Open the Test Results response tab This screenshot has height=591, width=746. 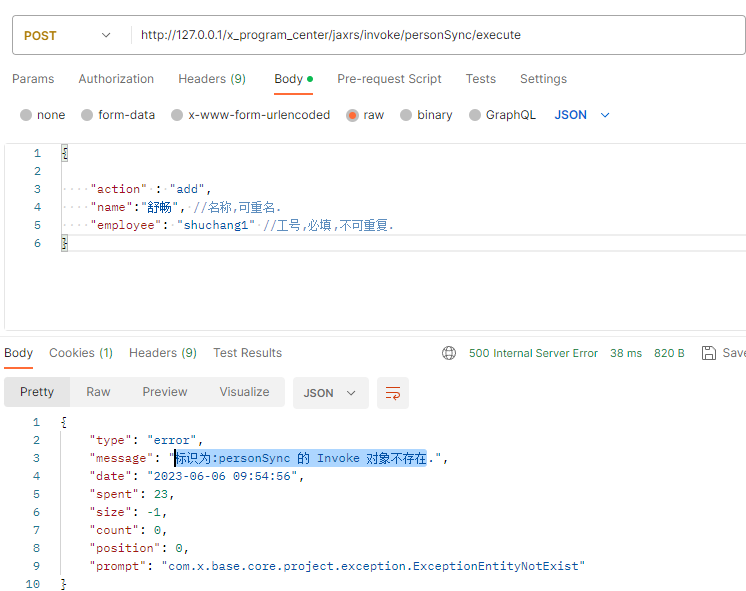coord(247,353)
